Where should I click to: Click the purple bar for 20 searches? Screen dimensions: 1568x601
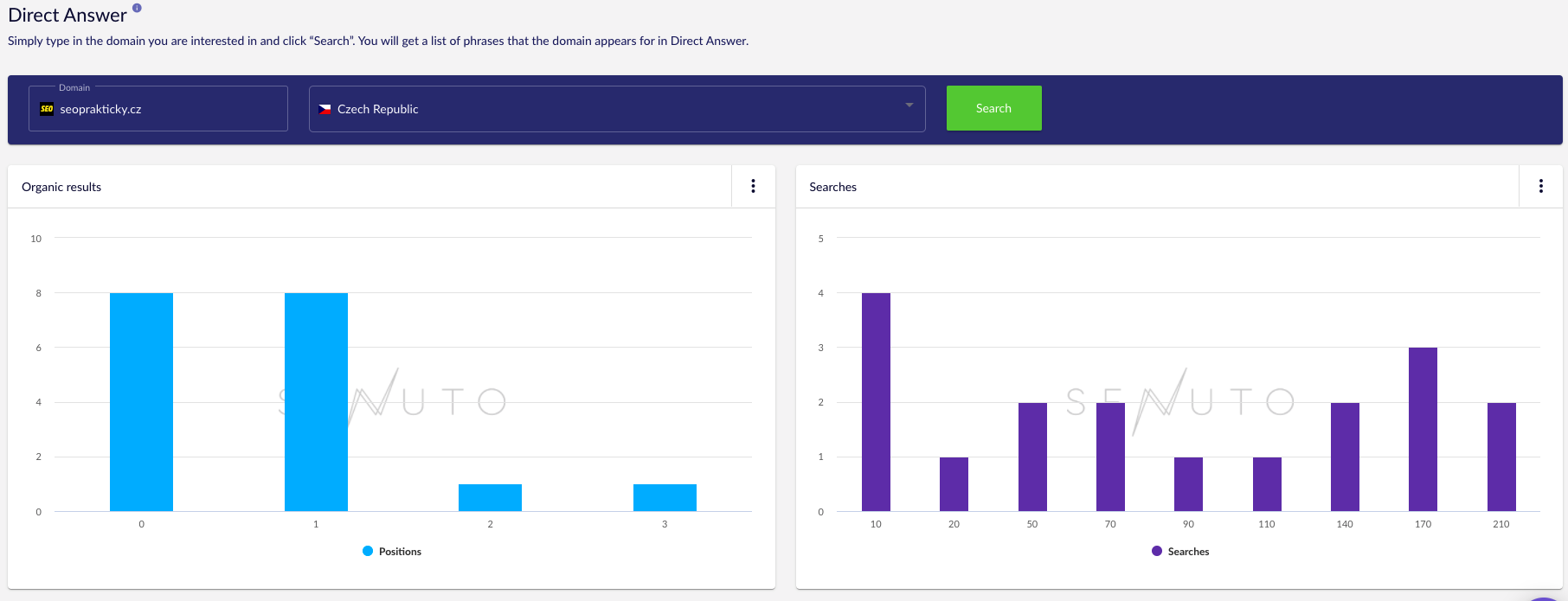(954, 484)
